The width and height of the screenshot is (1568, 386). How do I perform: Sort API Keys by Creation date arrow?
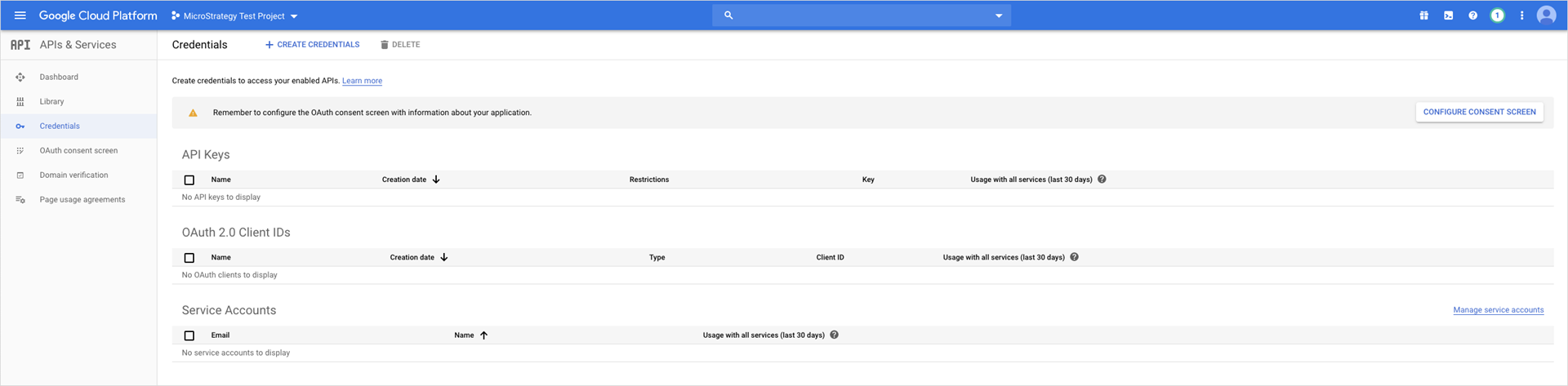(436, 180)
